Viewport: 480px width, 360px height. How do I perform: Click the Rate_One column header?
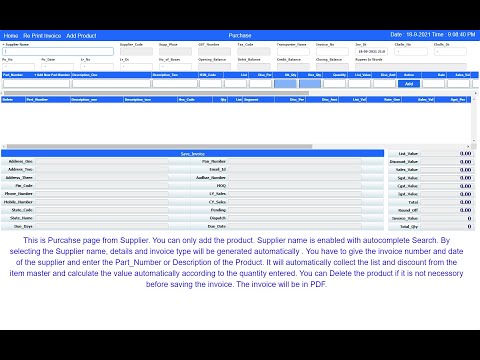tap(384, 99)
